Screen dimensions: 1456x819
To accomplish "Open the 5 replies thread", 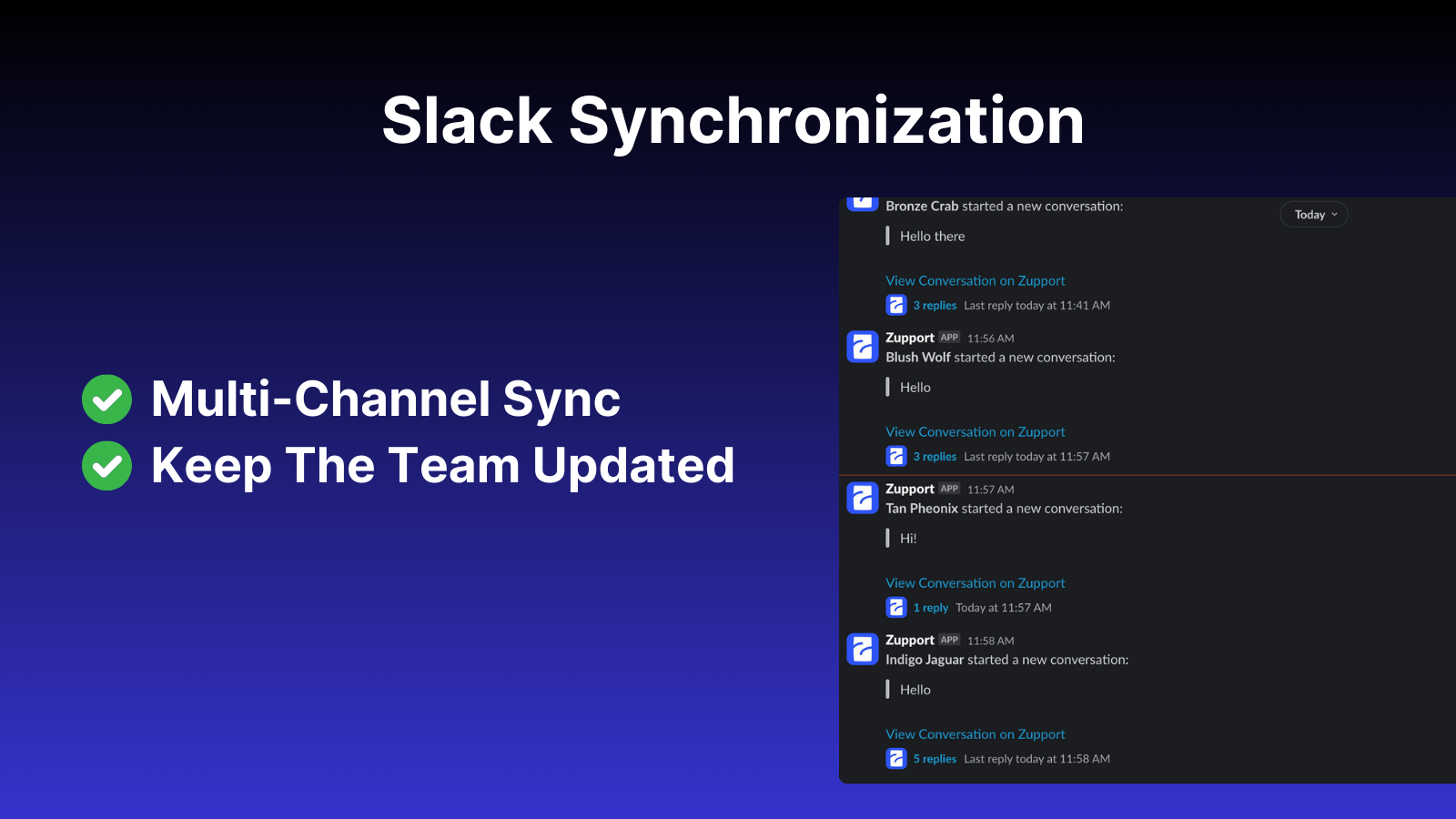I will (x=935, y=759).
